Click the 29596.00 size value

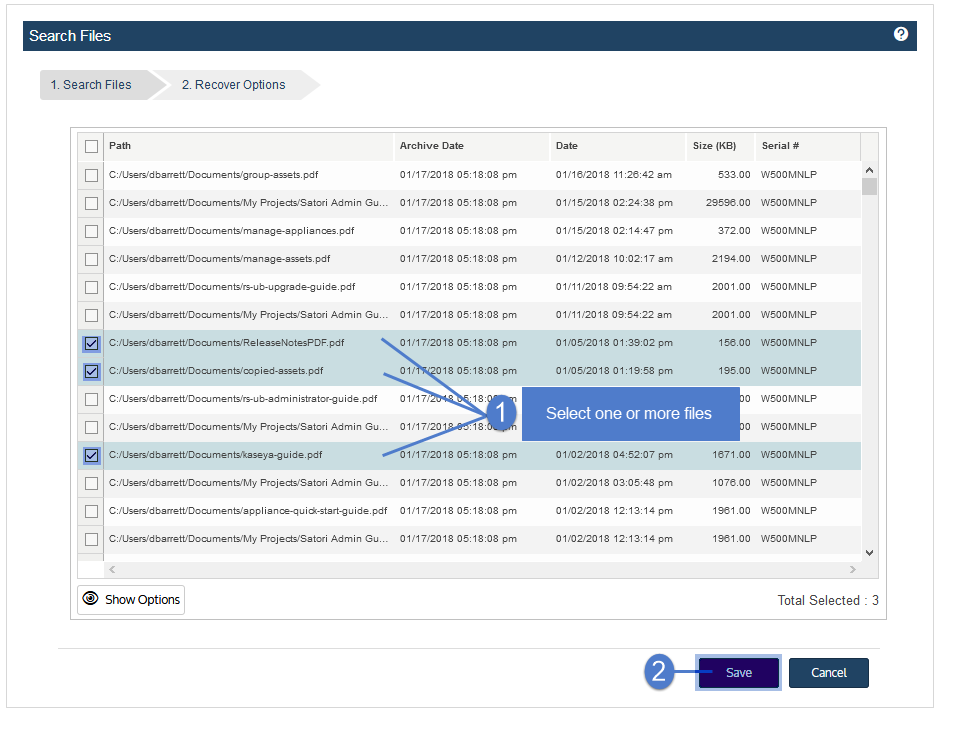coord(728,203)
